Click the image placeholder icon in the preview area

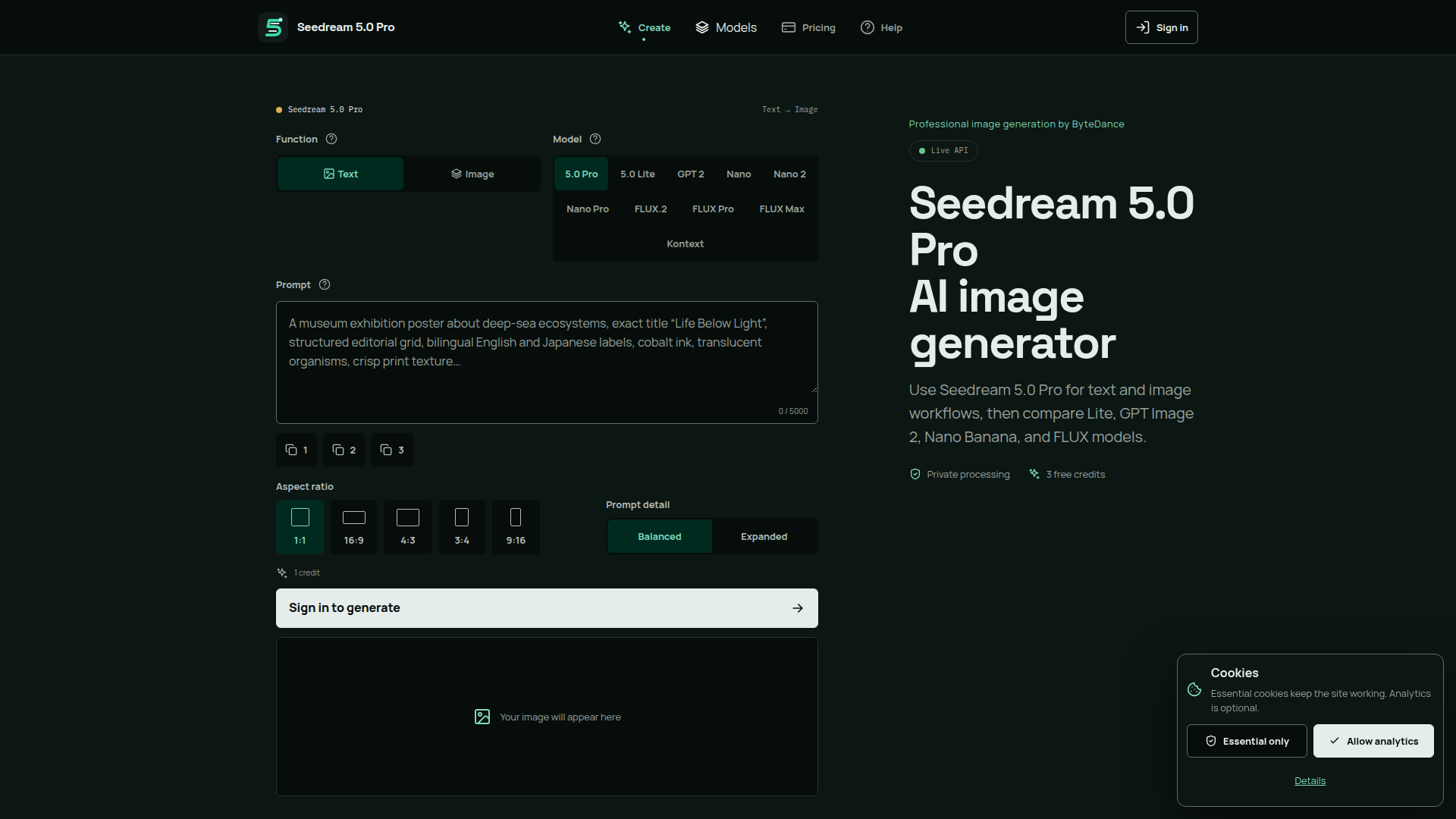482,717
